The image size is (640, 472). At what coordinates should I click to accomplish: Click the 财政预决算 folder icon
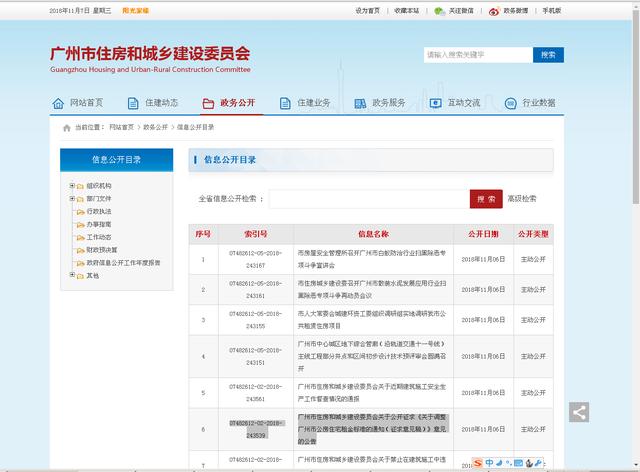click(80, 250)
